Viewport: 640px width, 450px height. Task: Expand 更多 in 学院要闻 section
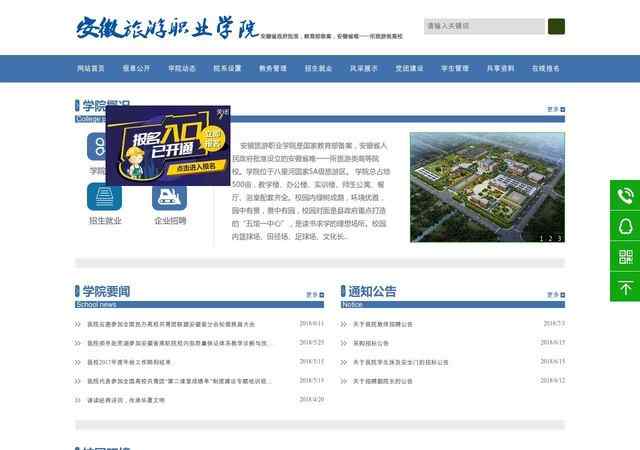click(x=314, y=294)
